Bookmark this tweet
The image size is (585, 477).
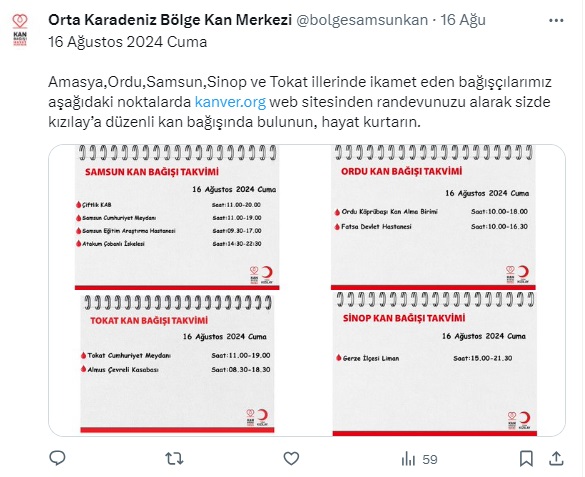click(x=526, y=459)
